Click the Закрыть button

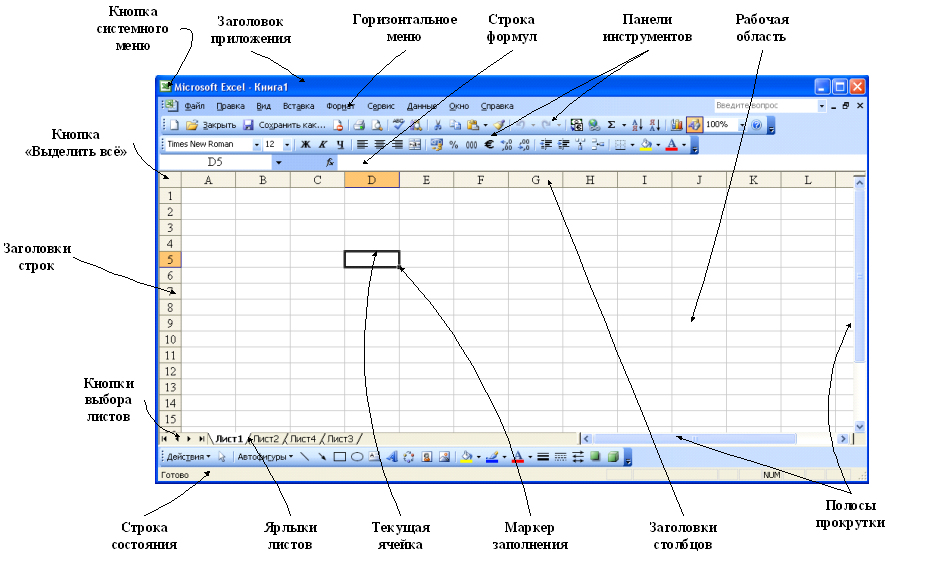(x=219, y=125)
